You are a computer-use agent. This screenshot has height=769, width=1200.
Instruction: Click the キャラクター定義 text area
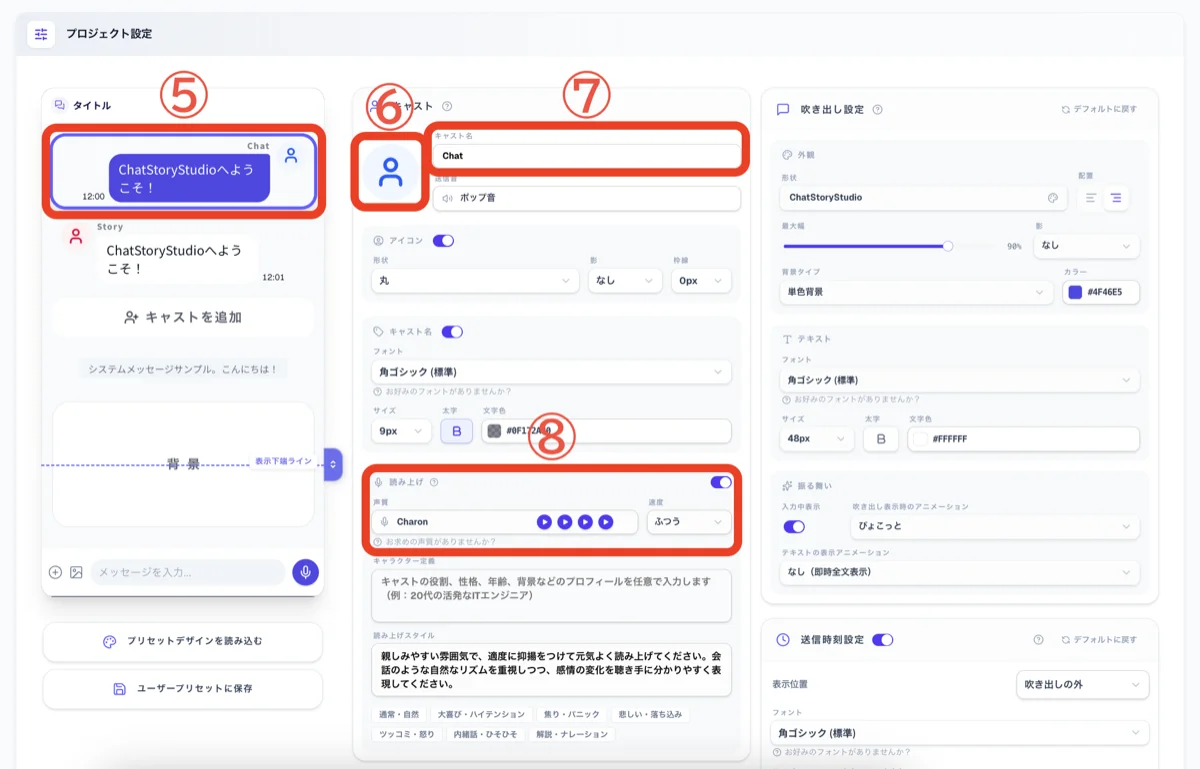[551, 596]
